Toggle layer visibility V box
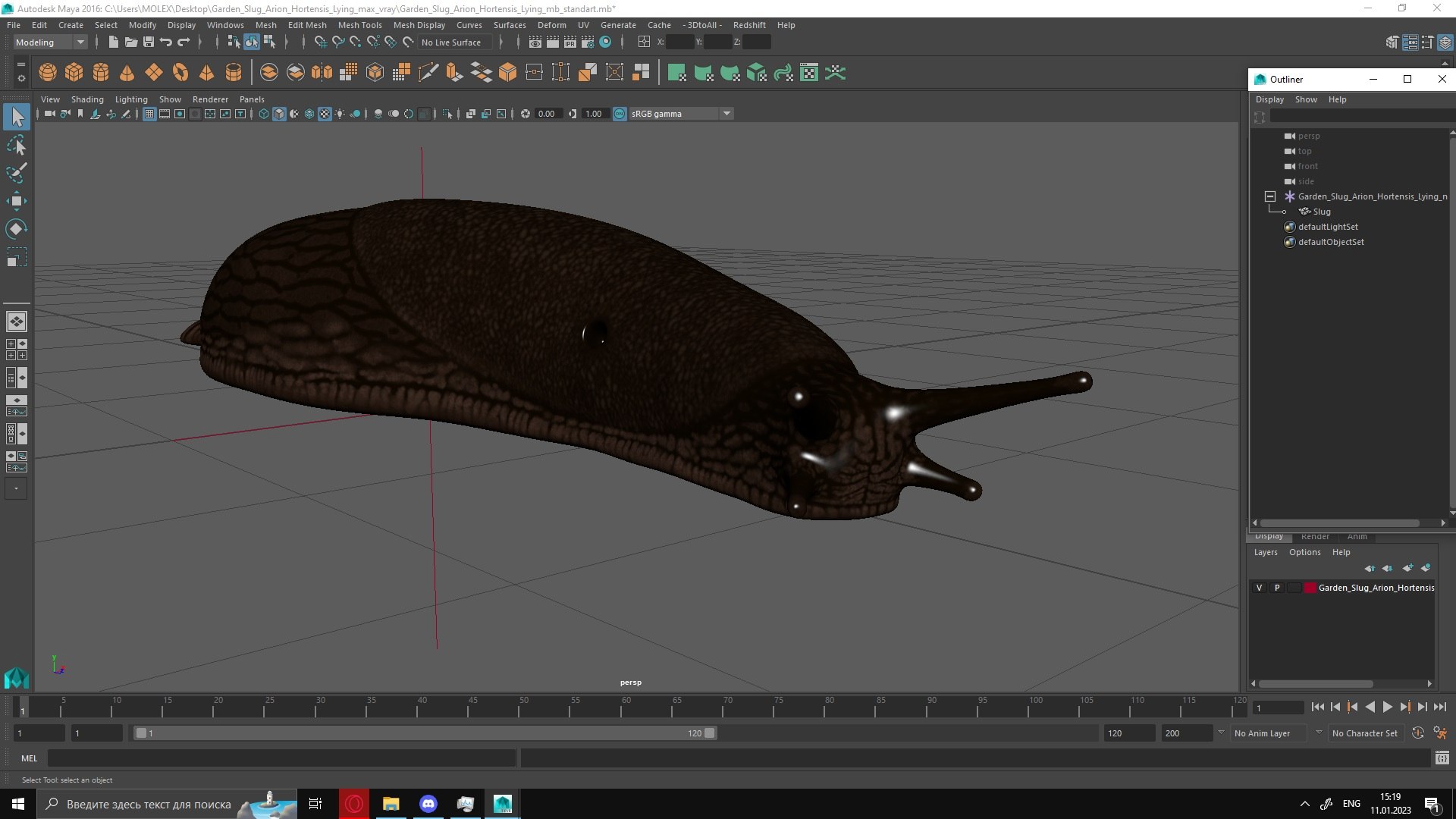The image size is (1456, 819). 1260,588
